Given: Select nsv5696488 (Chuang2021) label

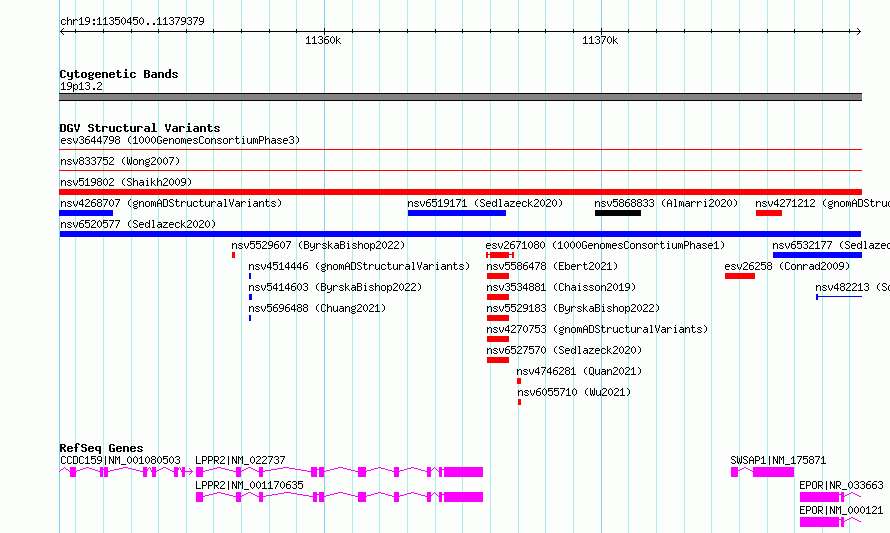Looking at the screenshot, I should click(317, 308).
